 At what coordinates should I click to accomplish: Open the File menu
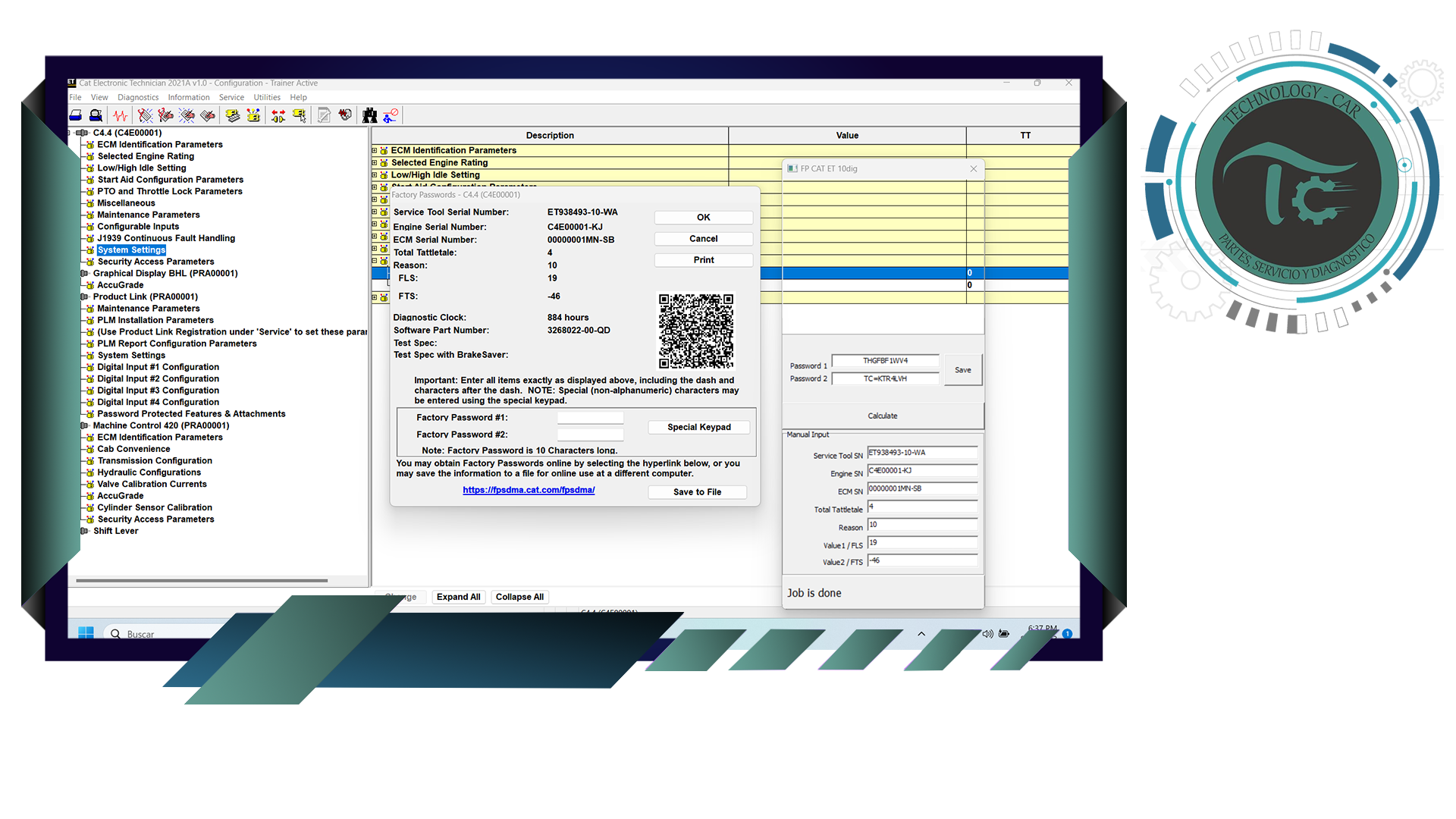tap(75, 97)
